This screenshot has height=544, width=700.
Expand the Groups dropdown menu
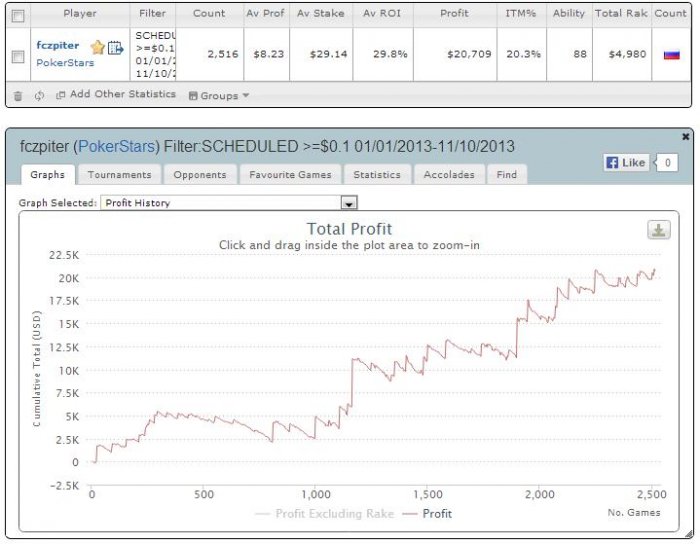pyautogui.click(x=219, y=96)
